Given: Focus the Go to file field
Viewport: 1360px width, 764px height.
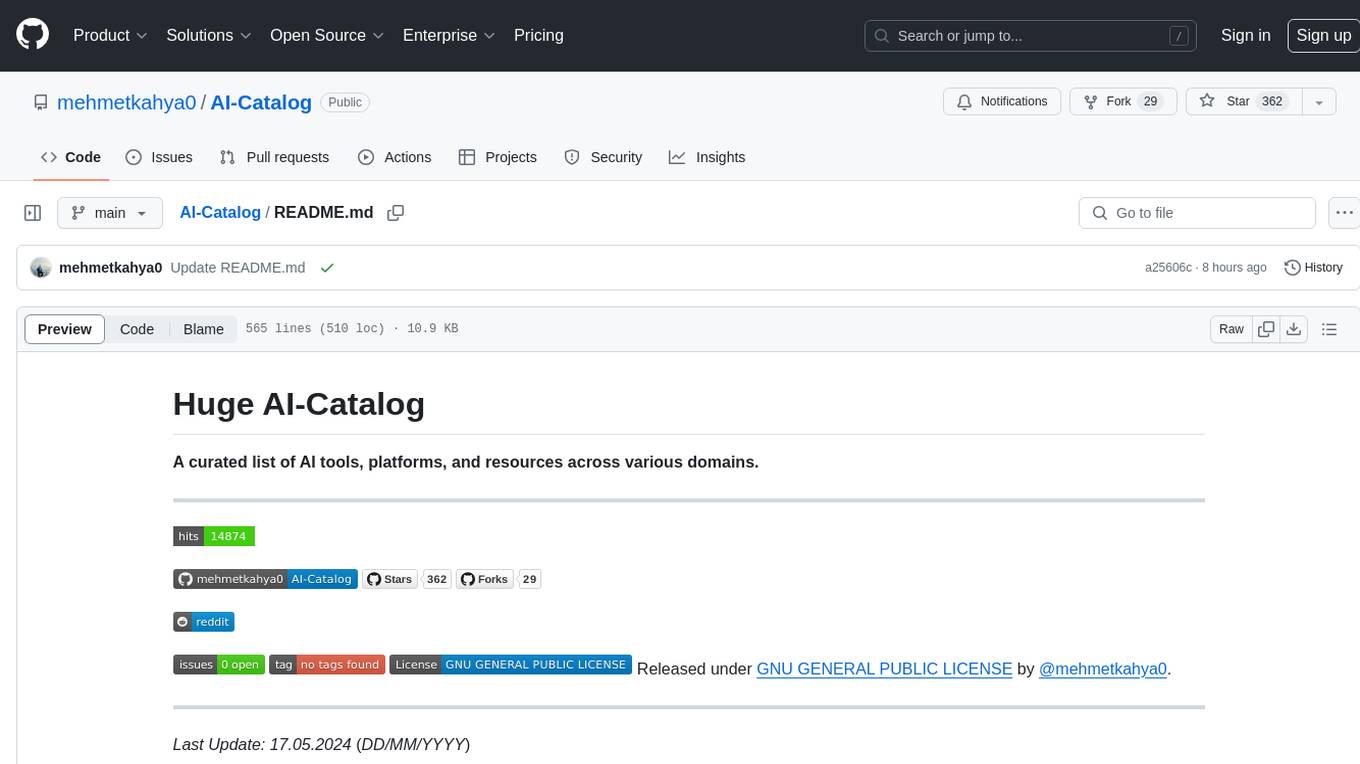Looking at the screenshot, I should (x=1197, y=213).
